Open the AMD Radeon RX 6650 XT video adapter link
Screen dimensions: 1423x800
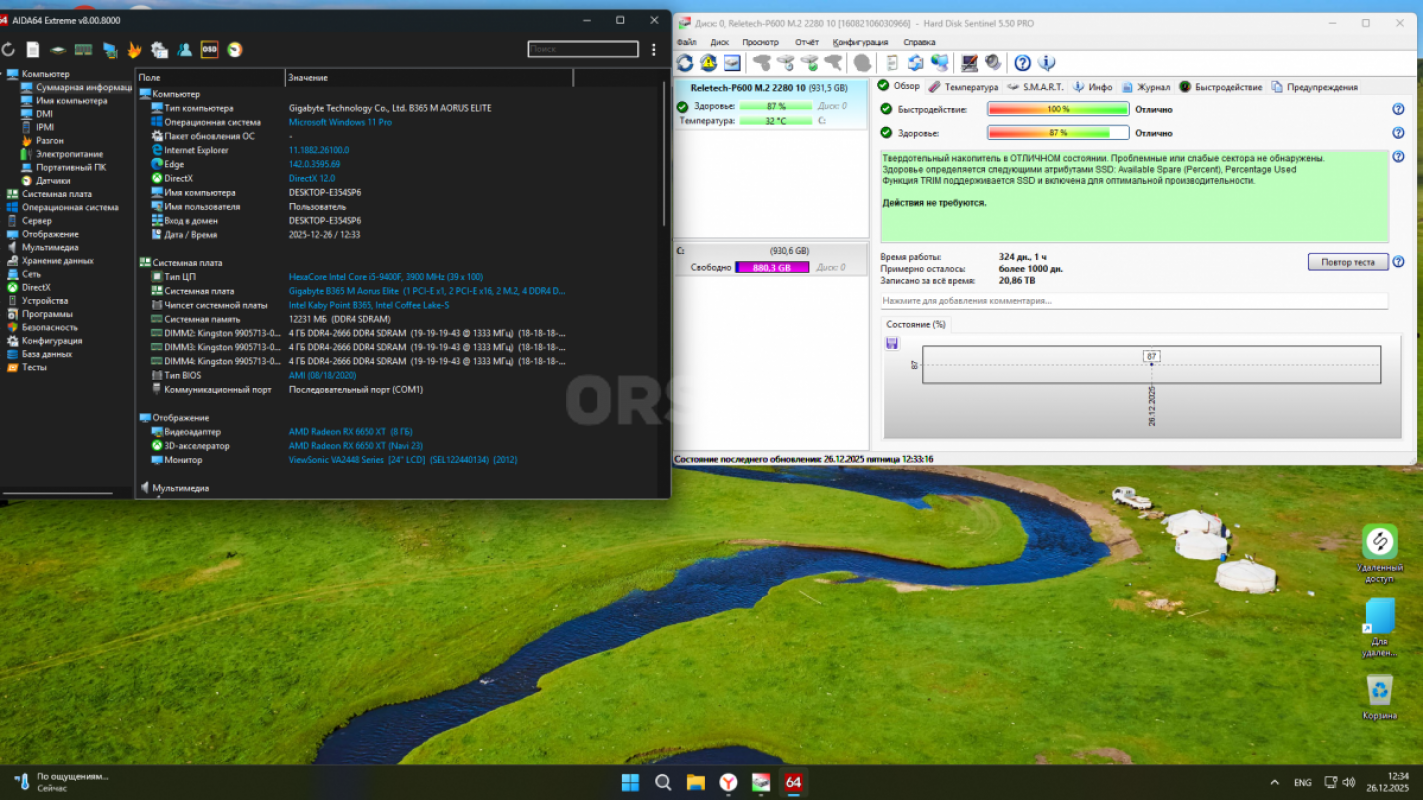point(345,431)
